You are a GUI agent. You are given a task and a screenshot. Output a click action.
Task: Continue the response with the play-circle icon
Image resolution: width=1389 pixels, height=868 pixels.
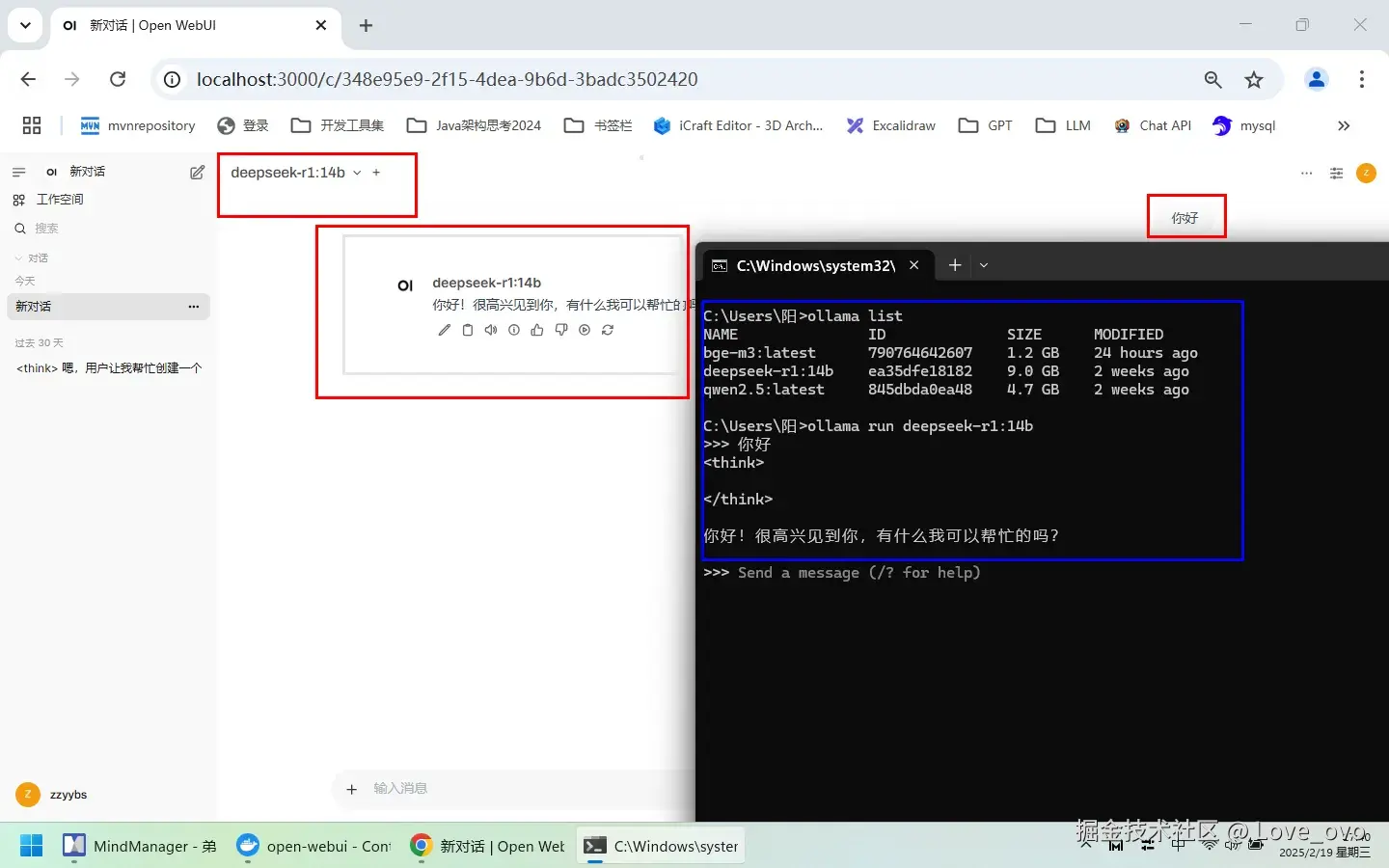(585, 330)
